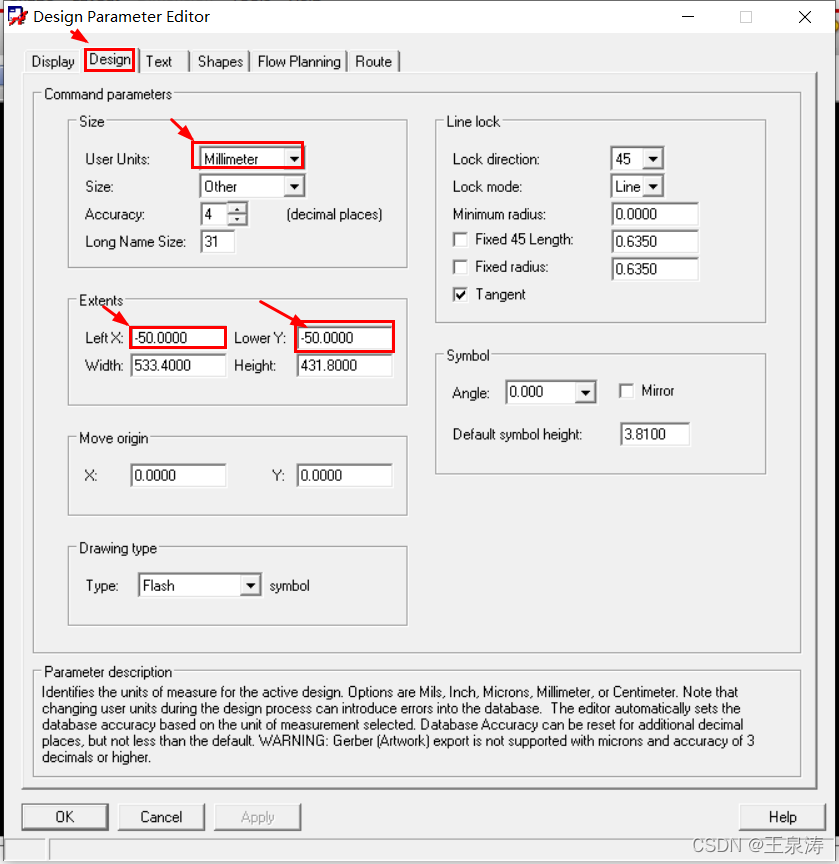Screen dimensions: 839x864
Task: Decrease Accuracy with the spinner down arrow
Action: click(x=237, y=220)
